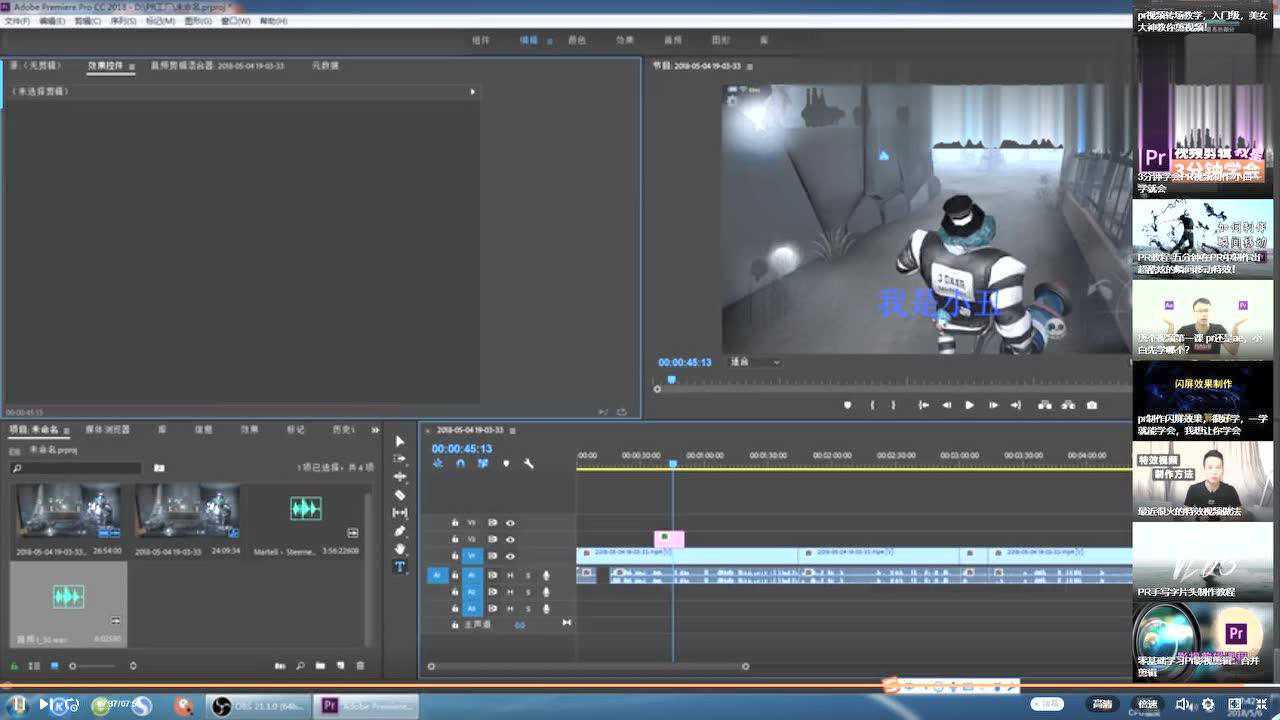Image resolution: width=1280 pixels, height=720 pixels.
Task: Switch project panel to icon view
Action: pos(55,666)
